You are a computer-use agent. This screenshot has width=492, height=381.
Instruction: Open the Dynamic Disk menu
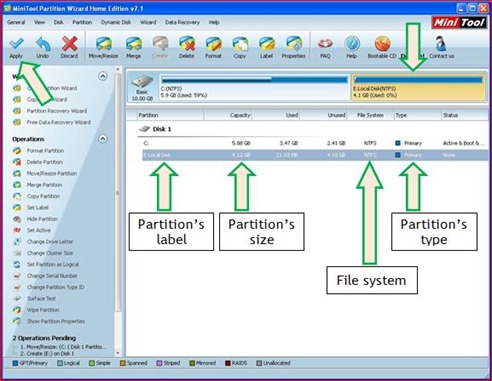(116, 22)
